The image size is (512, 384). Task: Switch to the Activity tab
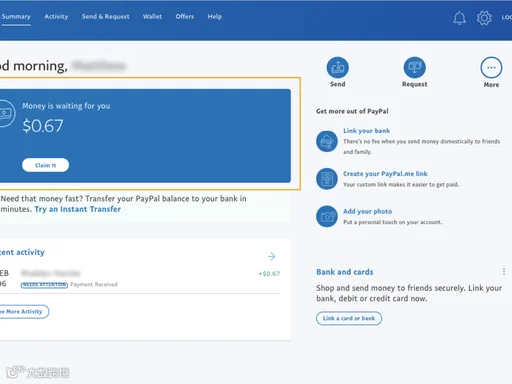point(56,17)
